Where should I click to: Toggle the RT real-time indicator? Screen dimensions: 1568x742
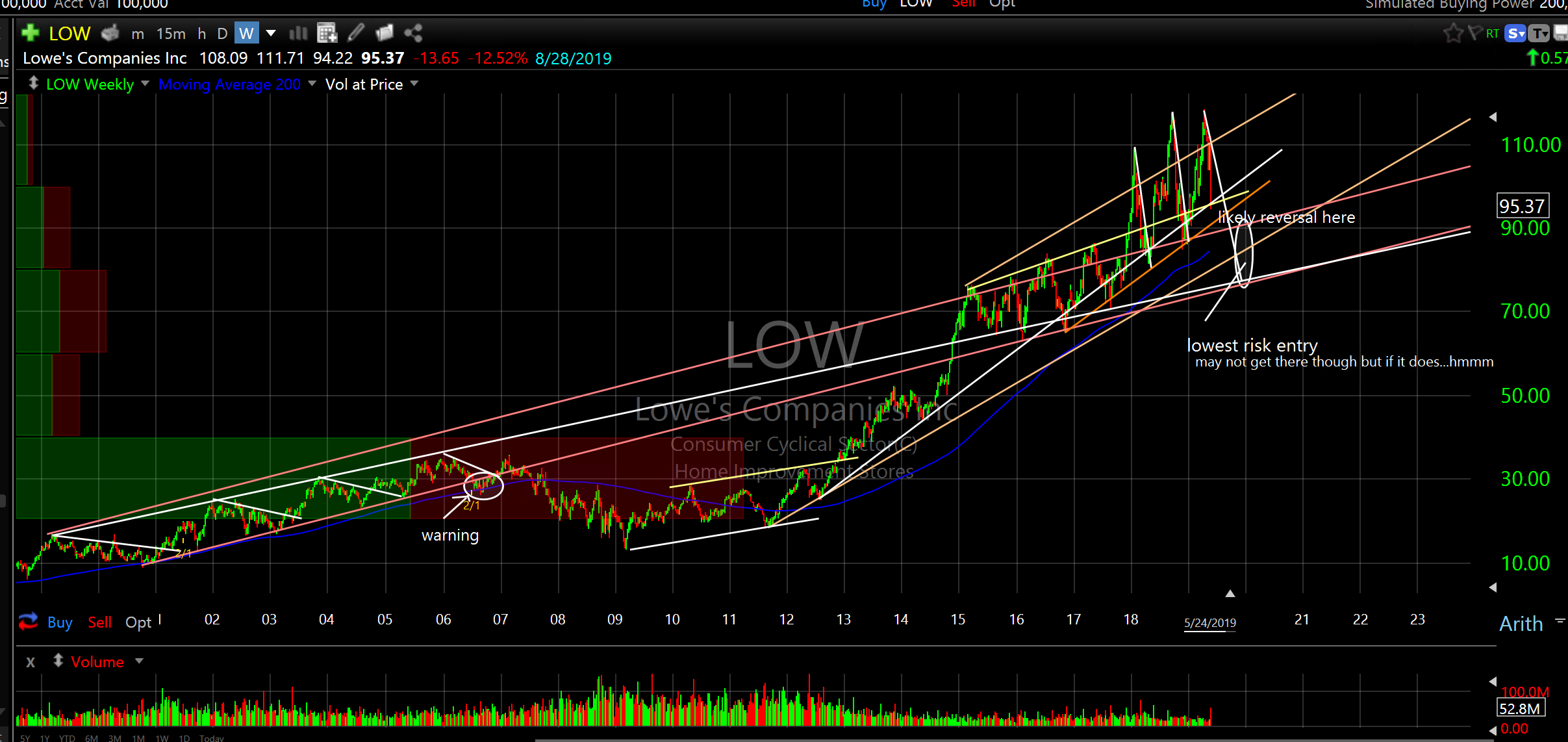tap(1493, 33)
